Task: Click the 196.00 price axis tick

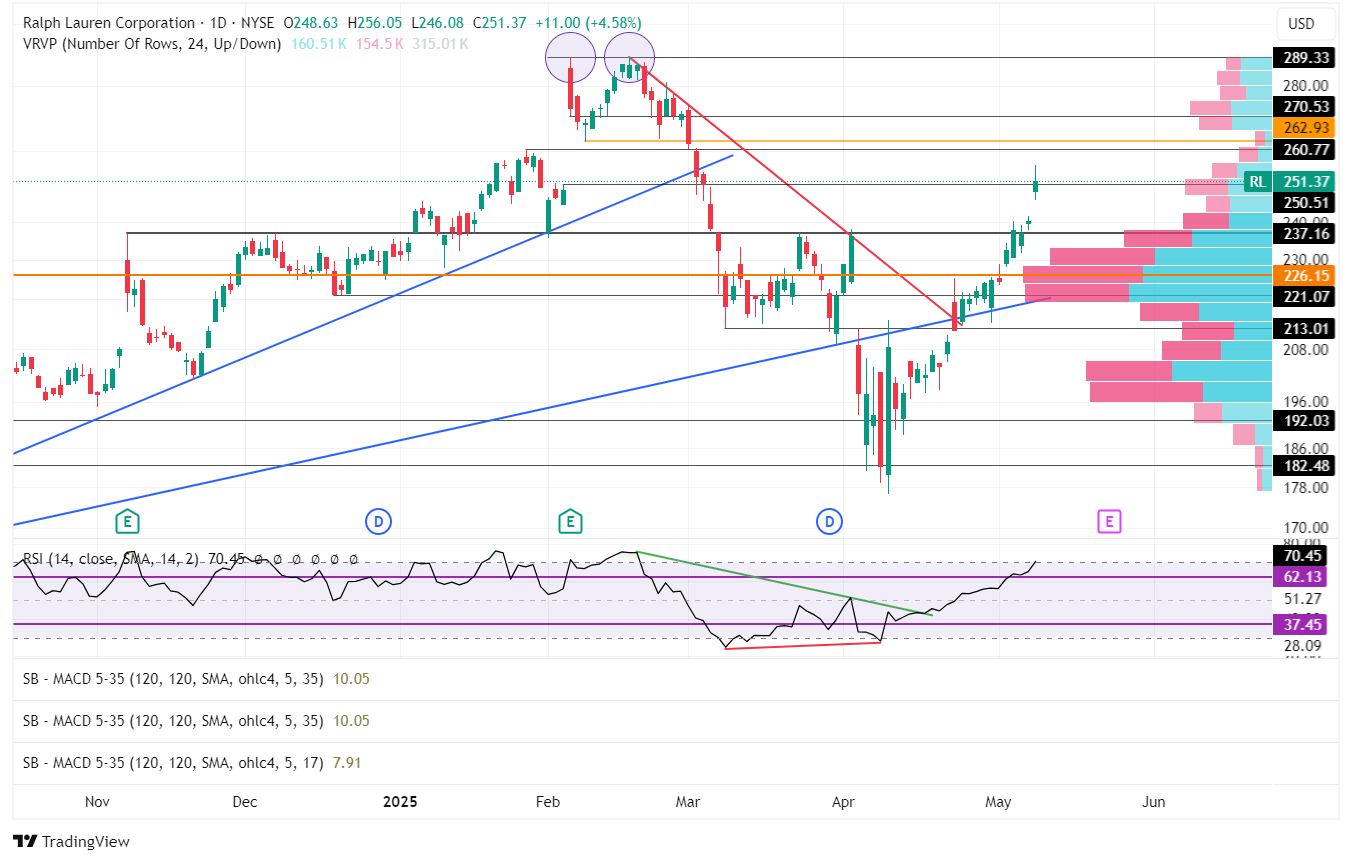Action: pyautogui.click(x=1305, y=401)
